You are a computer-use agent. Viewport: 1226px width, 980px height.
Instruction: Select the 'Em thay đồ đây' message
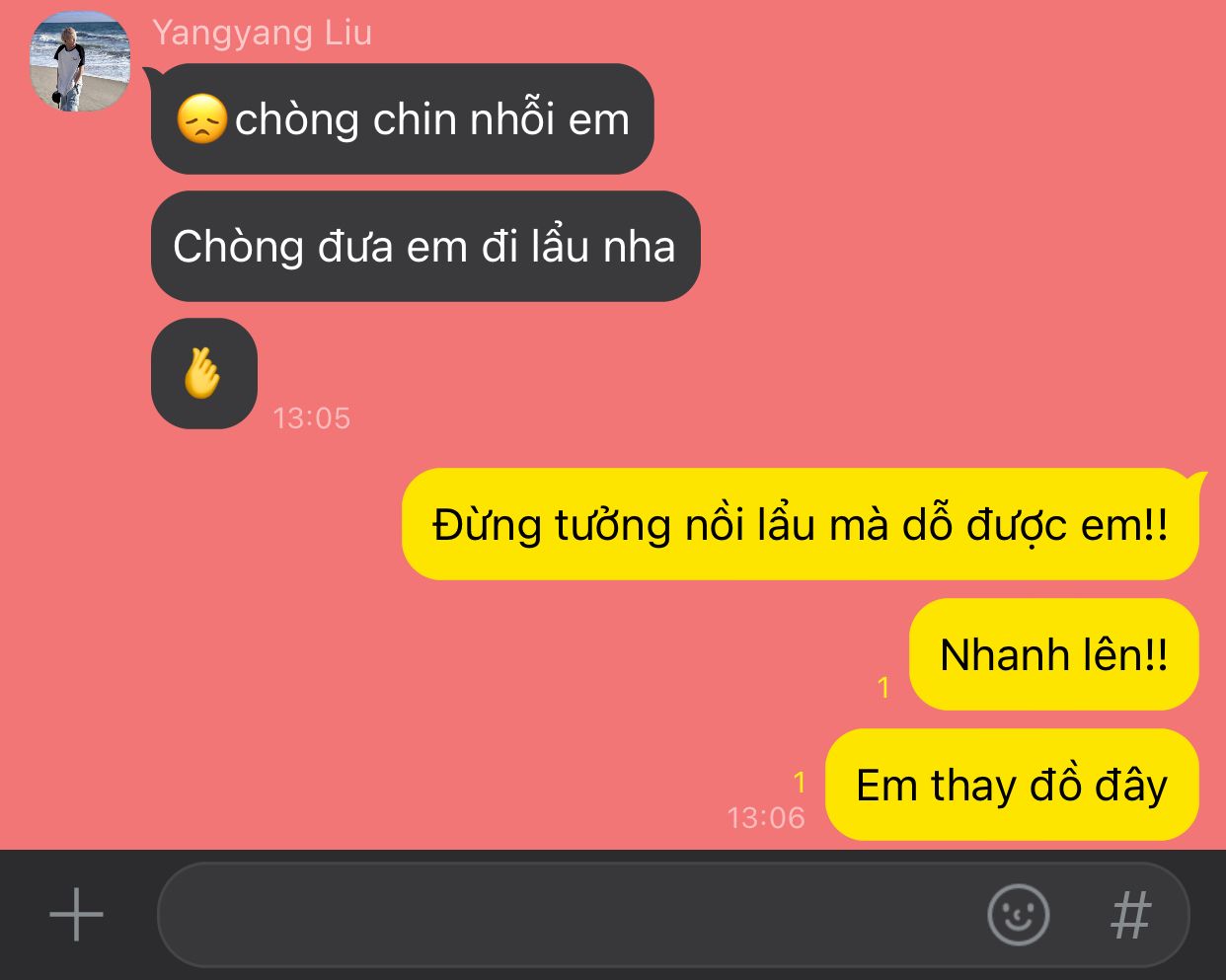tap(1012, 785)
